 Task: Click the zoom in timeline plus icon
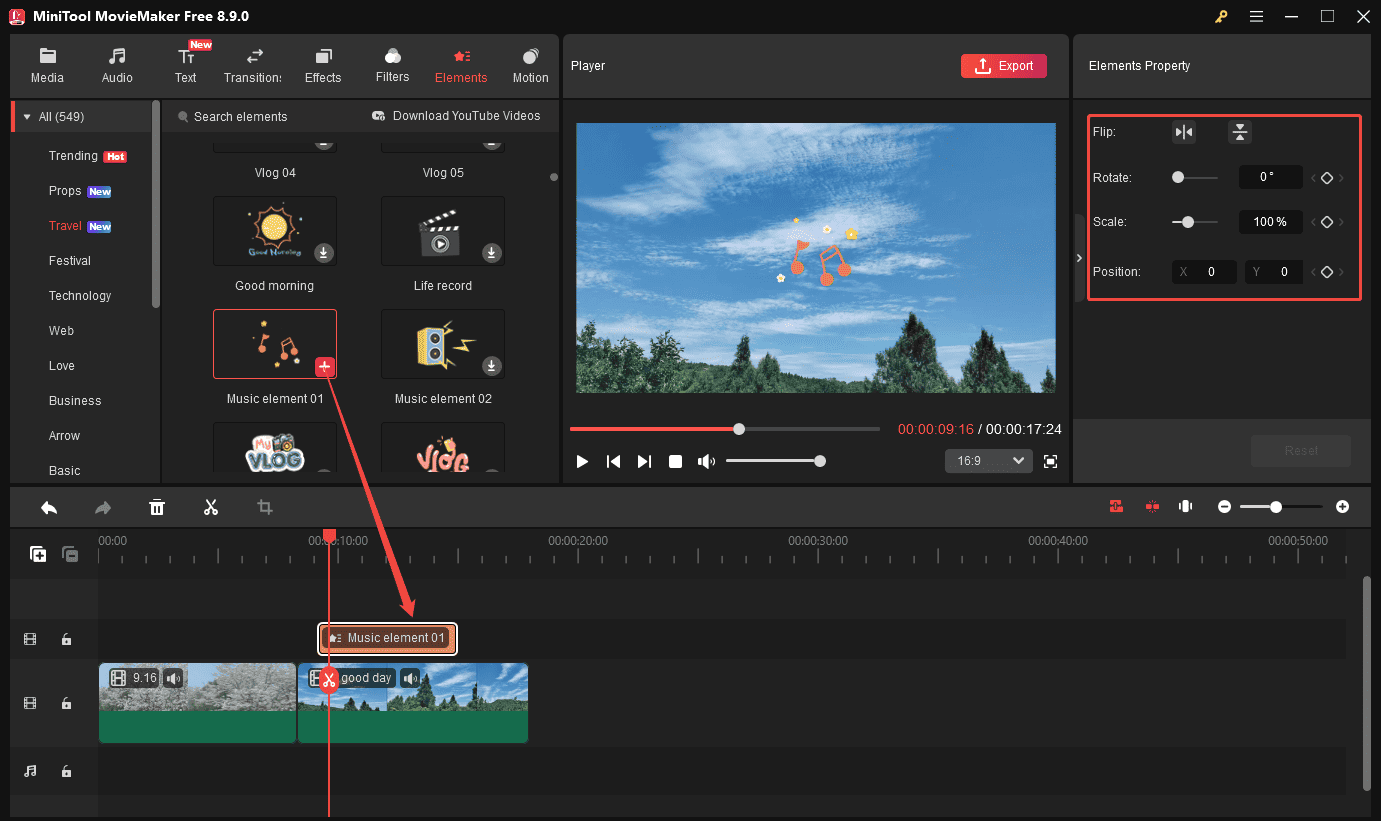[1342, 507]
